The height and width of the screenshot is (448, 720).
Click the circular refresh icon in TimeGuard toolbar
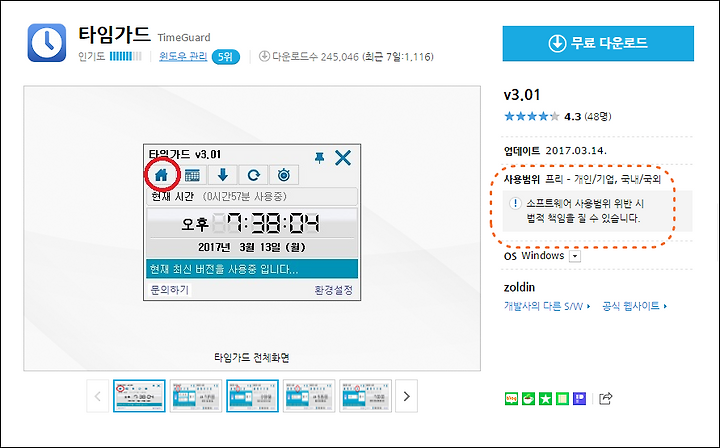point(253,175)
